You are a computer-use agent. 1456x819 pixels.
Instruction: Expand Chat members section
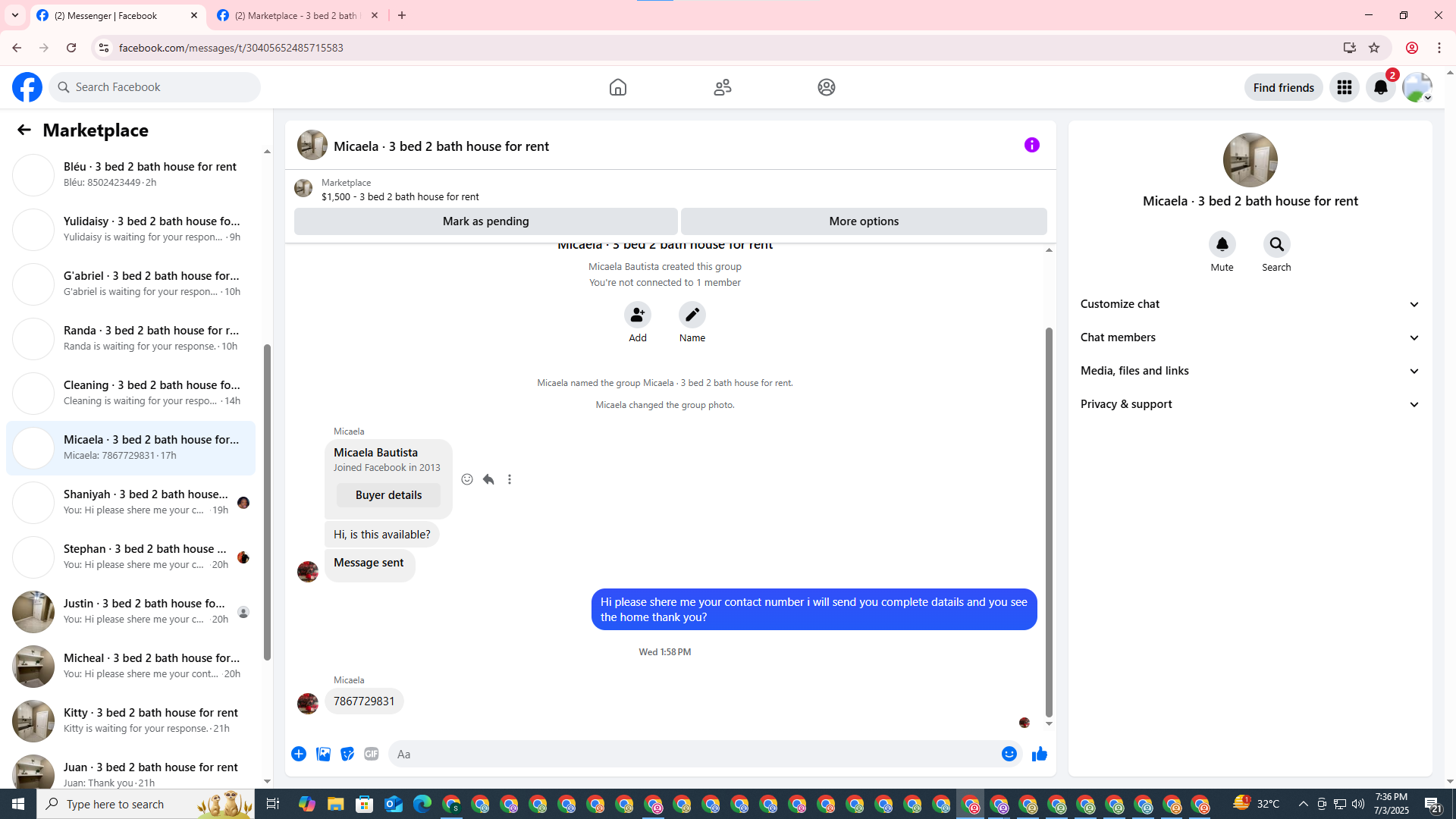[1250, 337]
